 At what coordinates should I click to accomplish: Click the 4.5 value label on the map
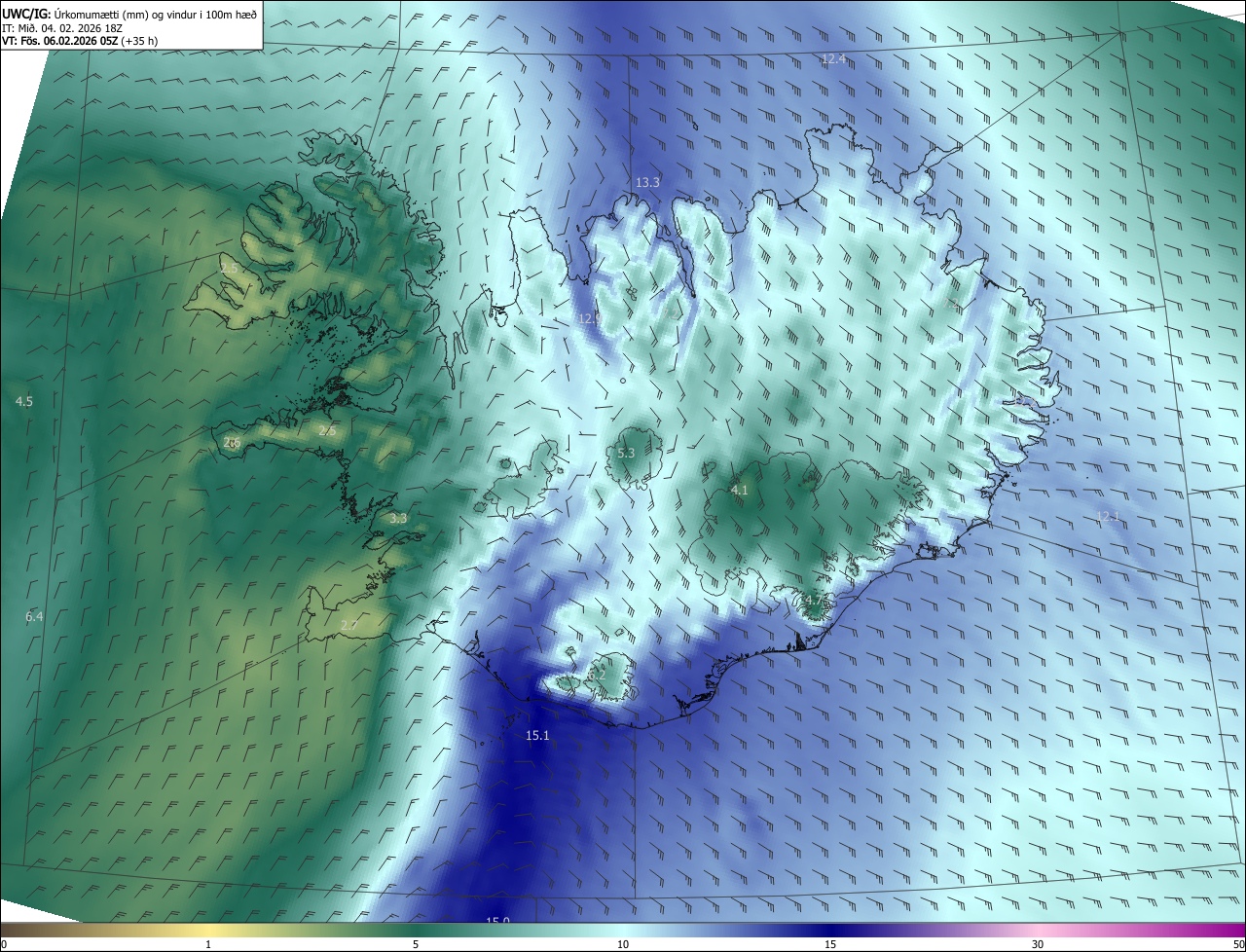24,401
